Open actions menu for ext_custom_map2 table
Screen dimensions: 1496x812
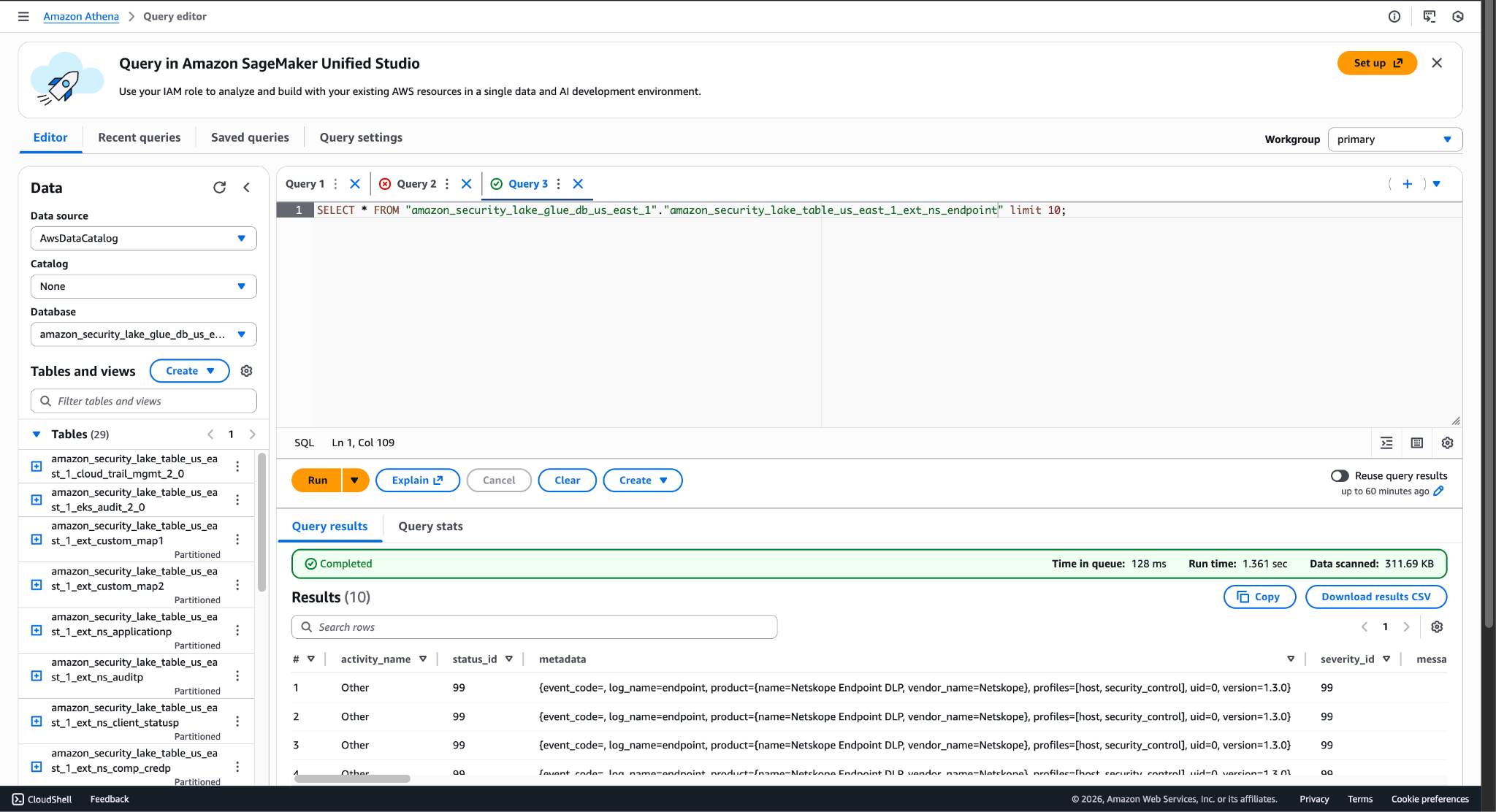coord(237,585)
